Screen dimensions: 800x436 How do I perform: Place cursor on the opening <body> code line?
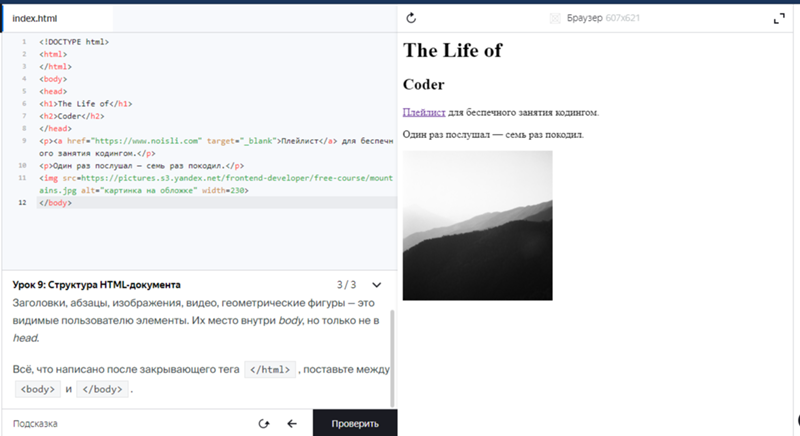53,79
